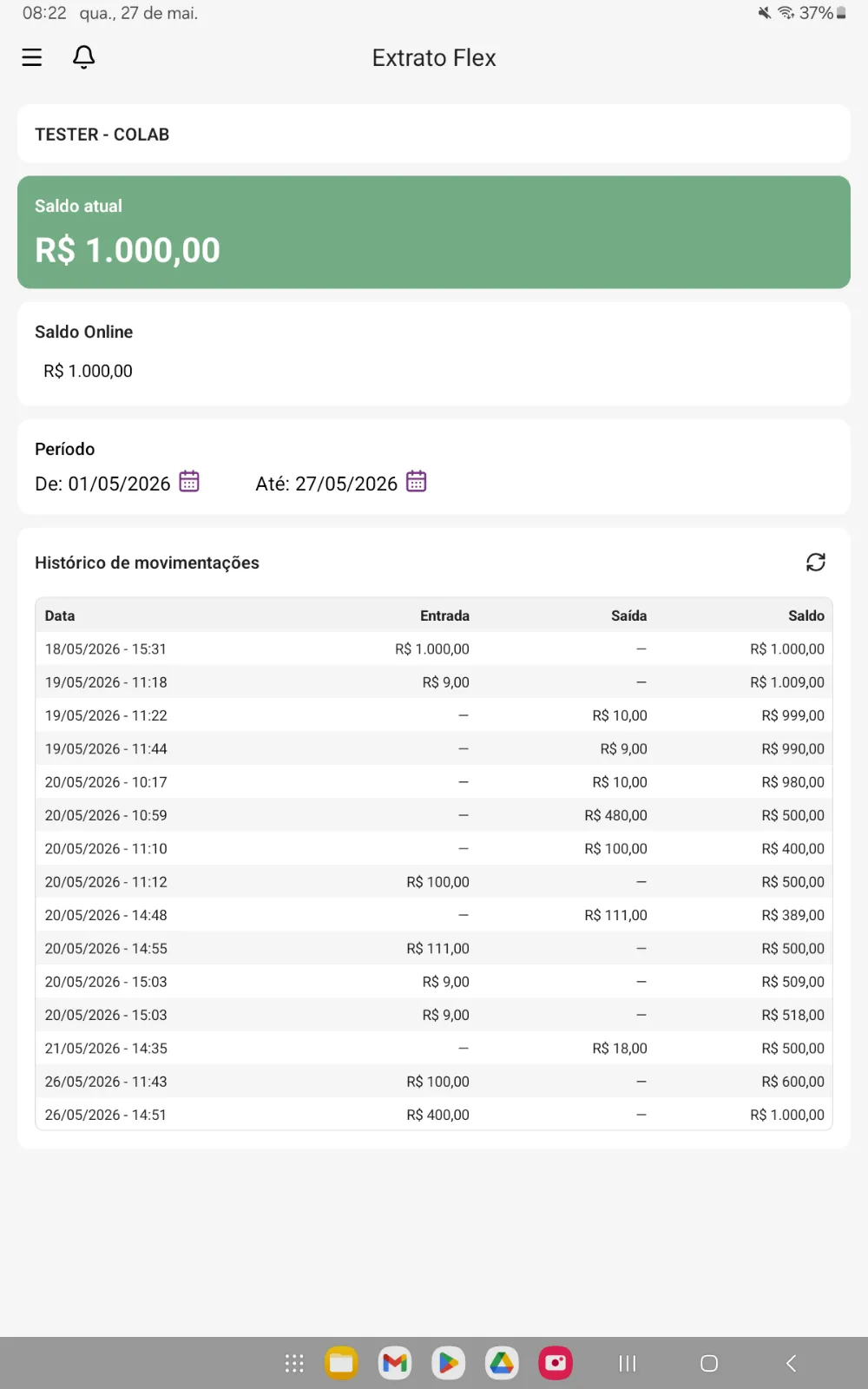
Task: Select row 26/05/2026 - 14:51
Action: (434, 1115)
